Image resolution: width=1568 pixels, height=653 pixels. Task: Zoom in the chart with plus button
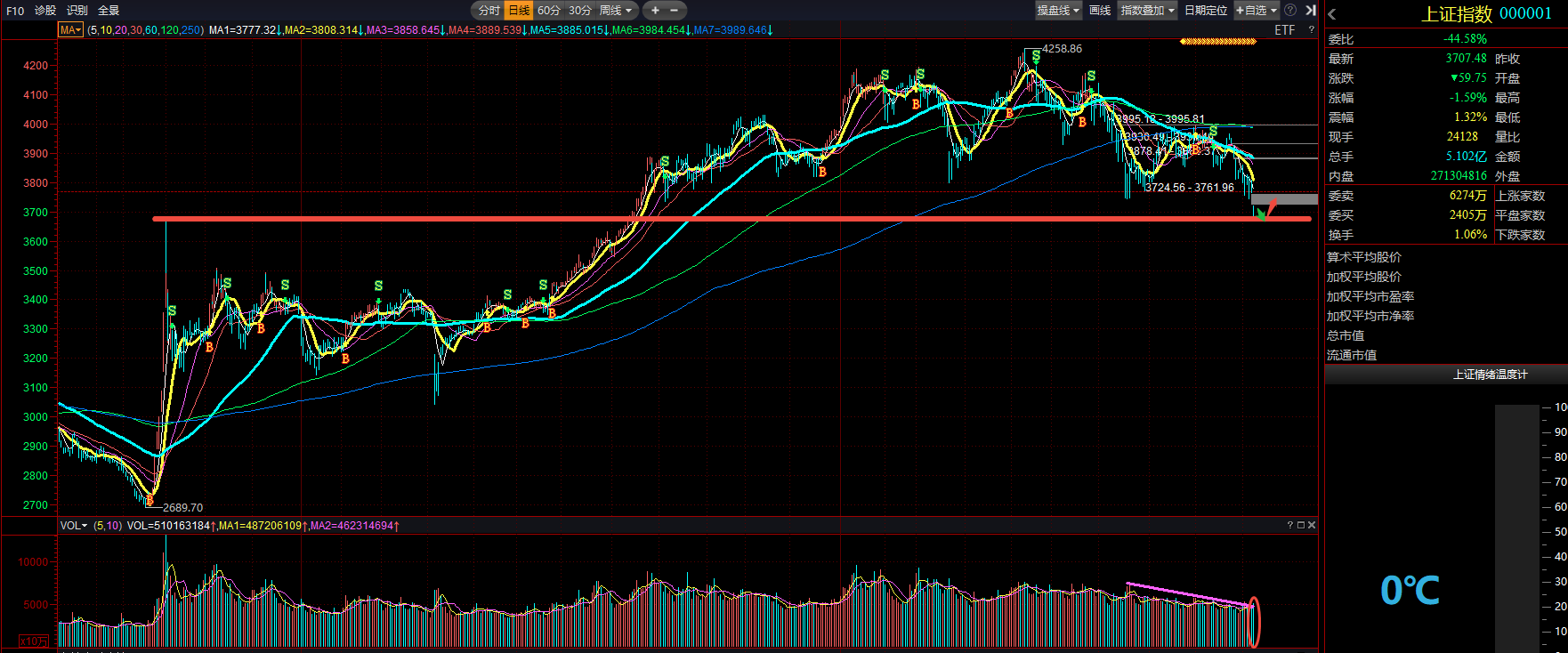click(655, 11)
